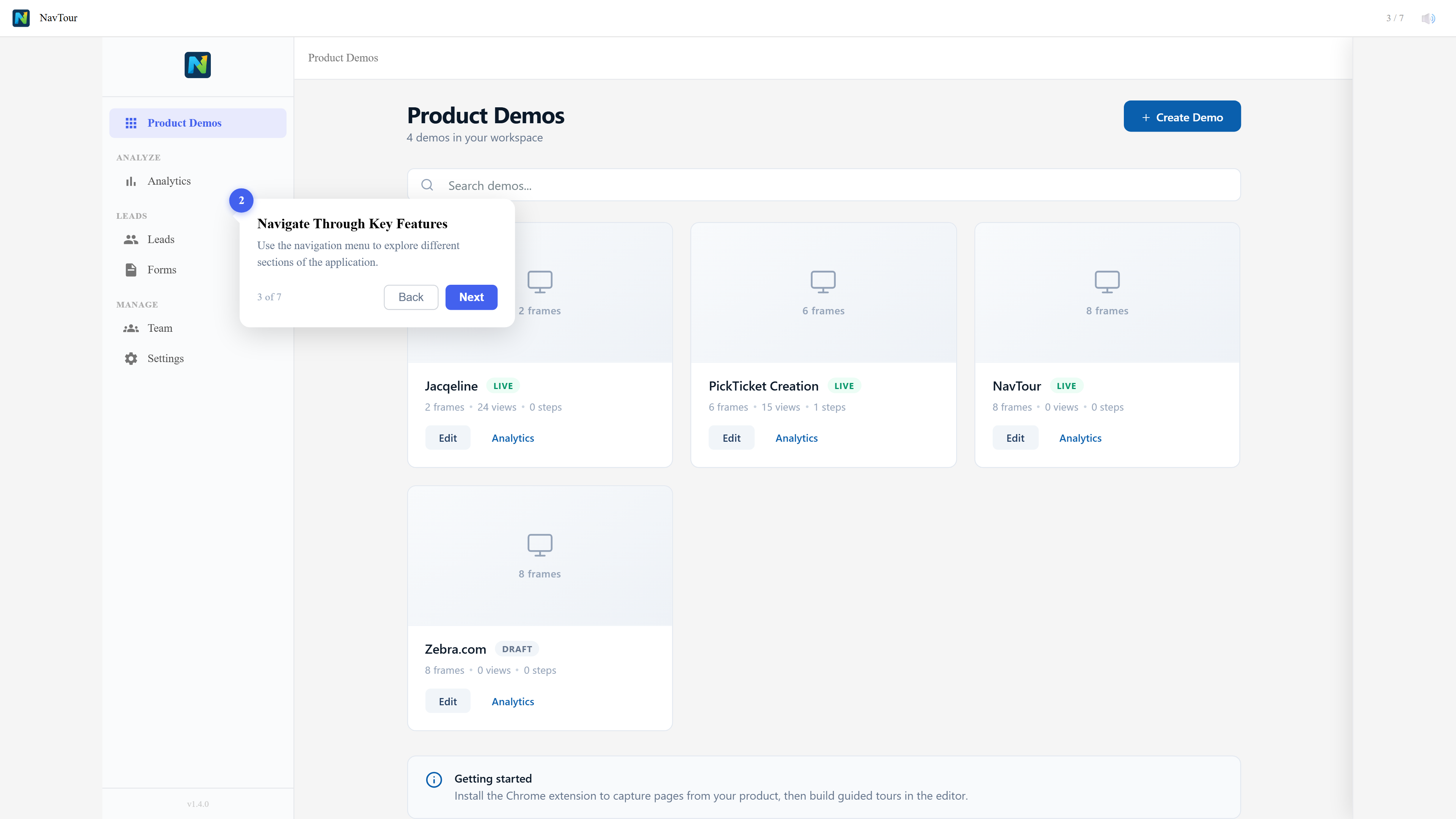Click the Settings gear icon

coord(131,358)
